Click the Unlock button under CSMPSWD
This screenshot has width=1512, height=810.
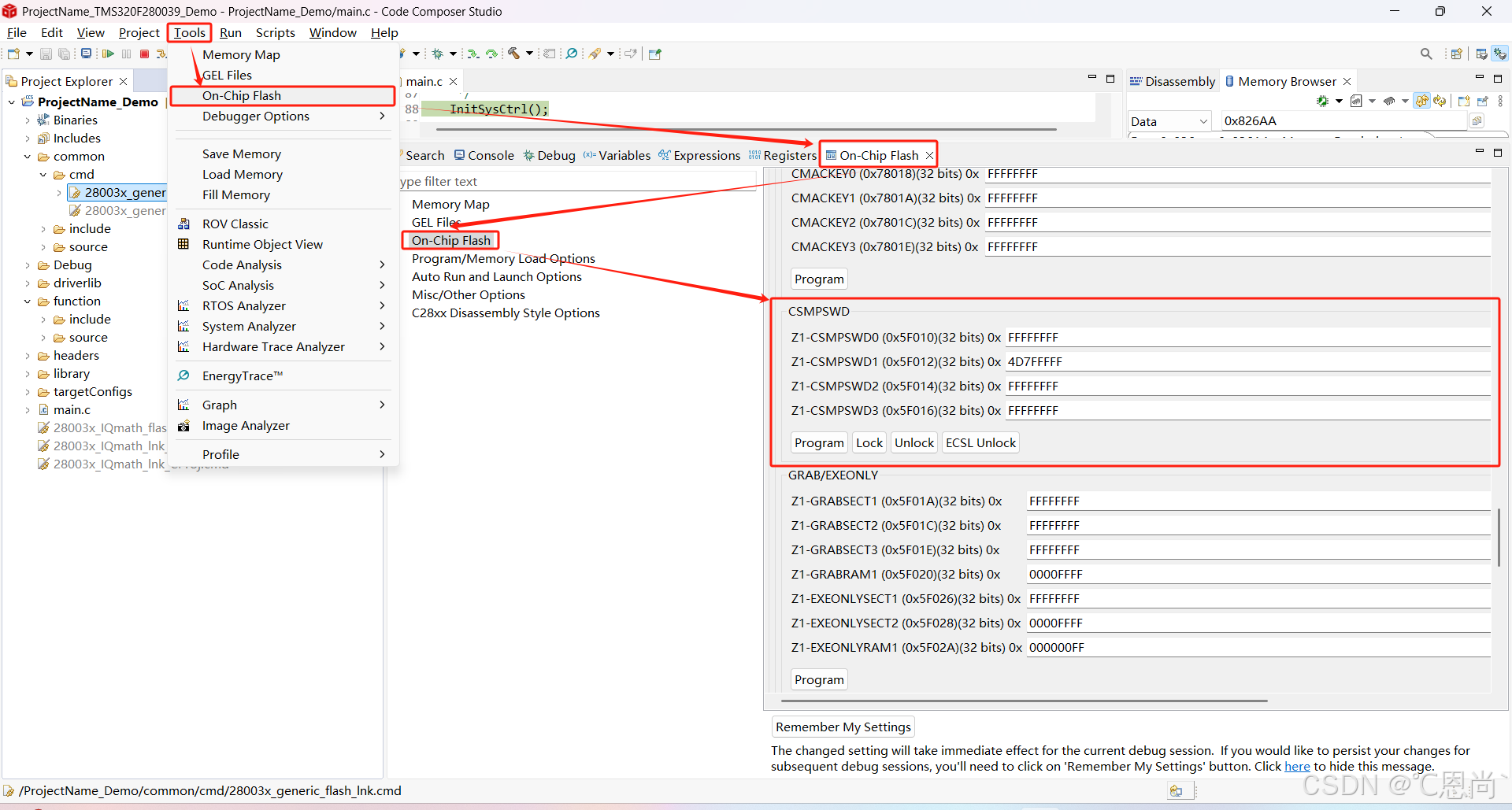(914, 442)
